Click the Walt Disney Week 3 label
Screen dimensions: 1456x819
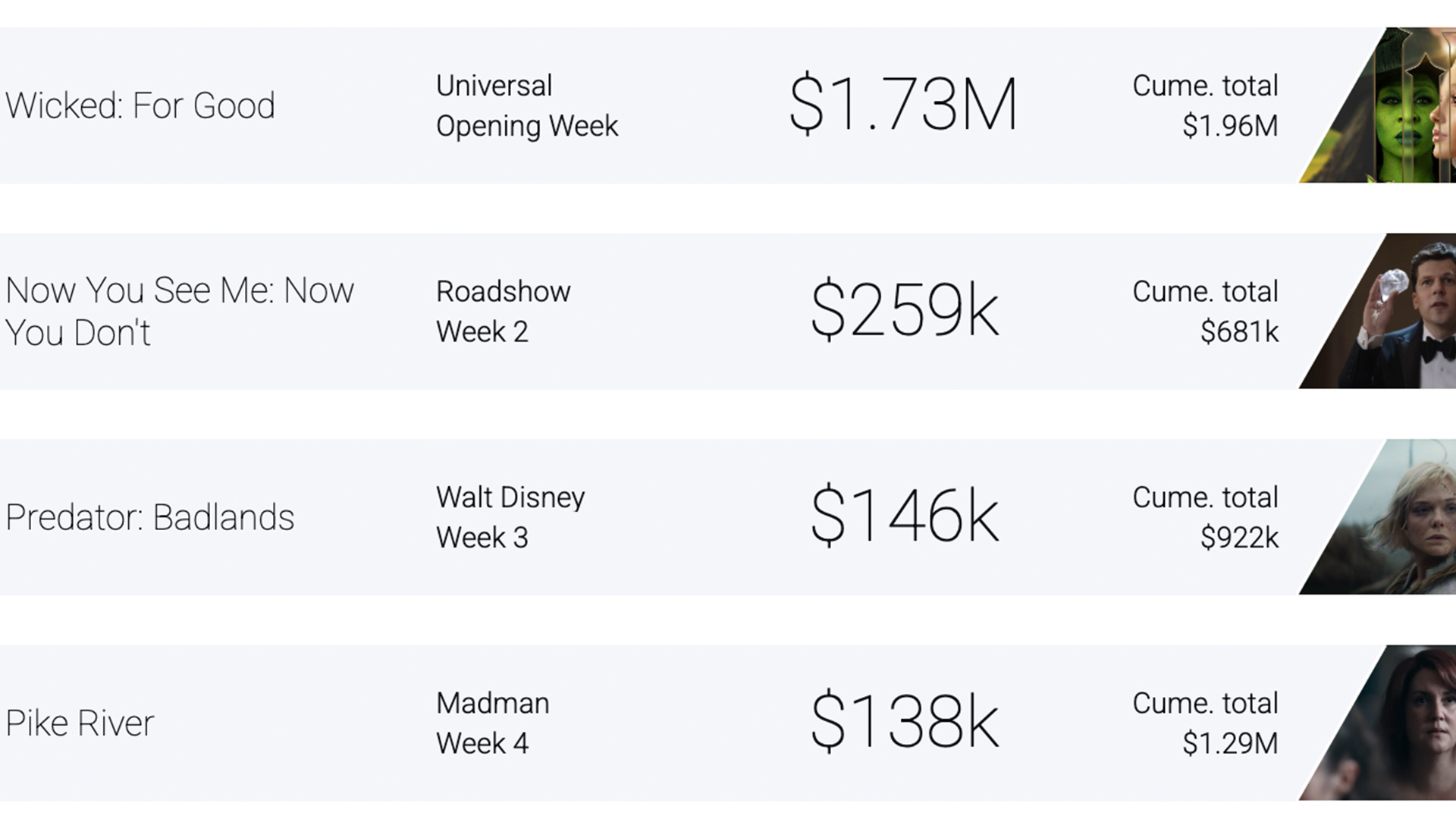(x=510, y=517)
